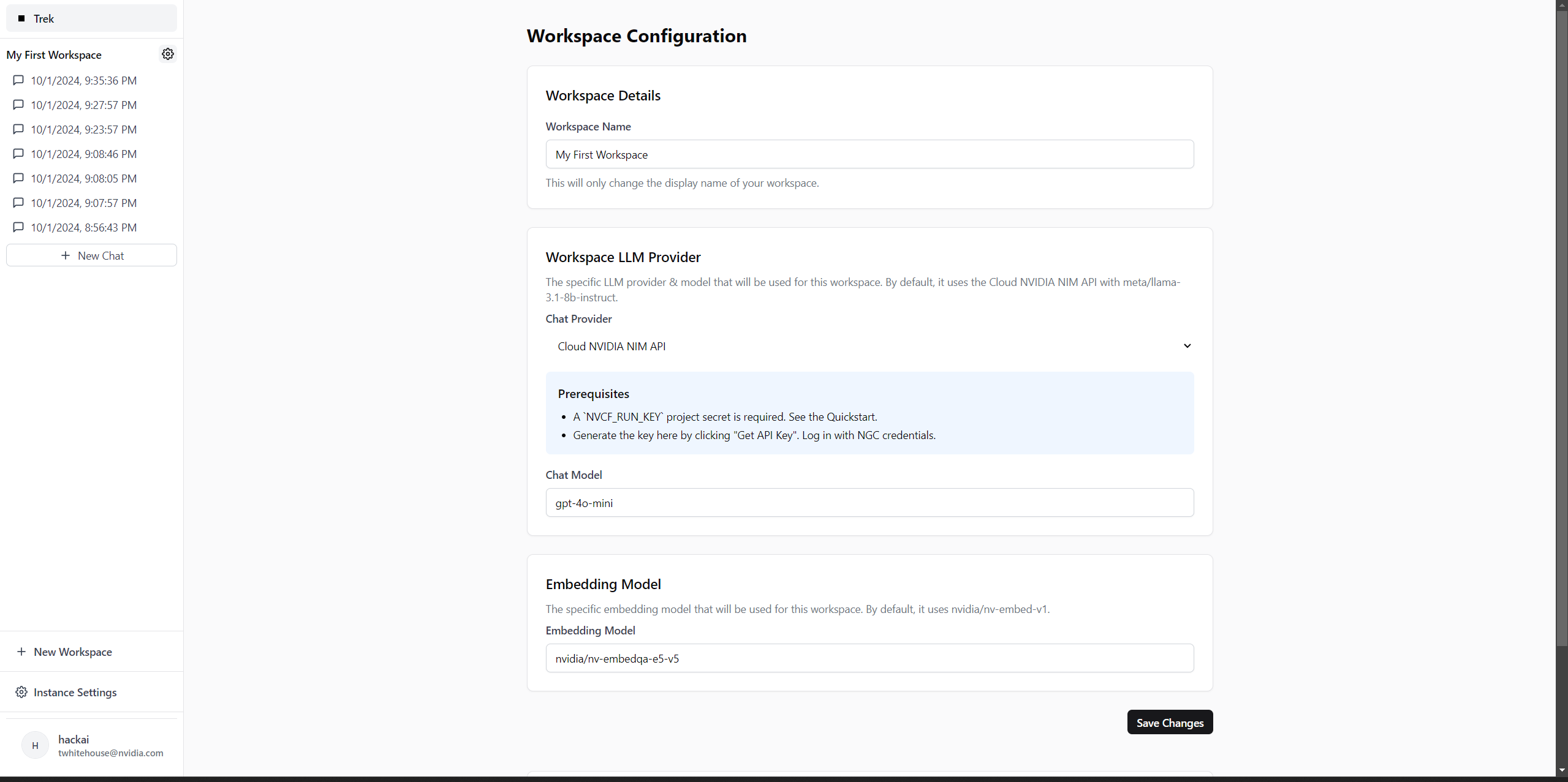Open the 10/1/2024, 9:08:46 PM chat
This screenshot has width=1568, height=782.
point(84,154)
